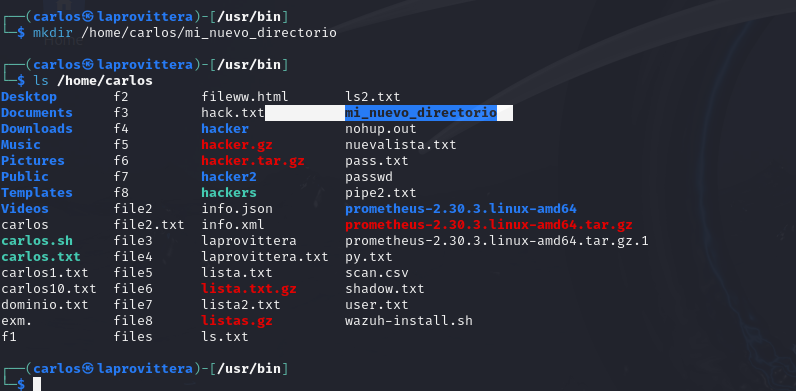Select lista.txt.gz compressed file
This screenshot has width=796, height=391.
[249, 289]
